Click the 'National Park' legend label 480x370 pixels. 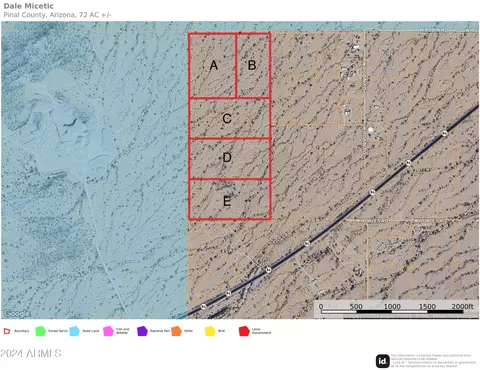(160, 331)
